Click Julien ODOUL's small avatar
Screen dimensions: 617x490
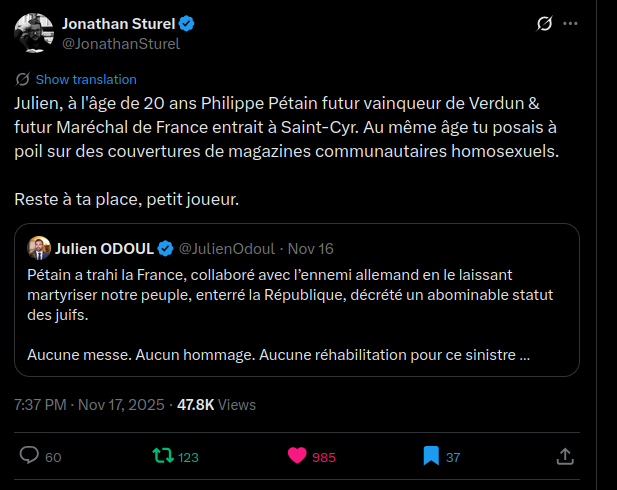coord(38,247)
